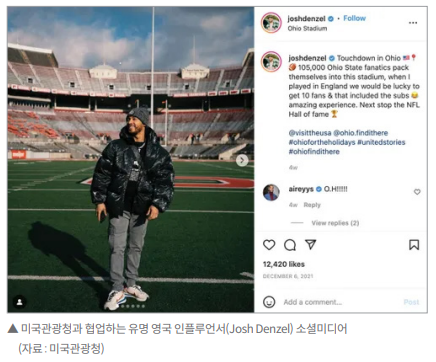Open #ohiofortheholidays hashtag

pyautogui.click(x=322, y=142)
